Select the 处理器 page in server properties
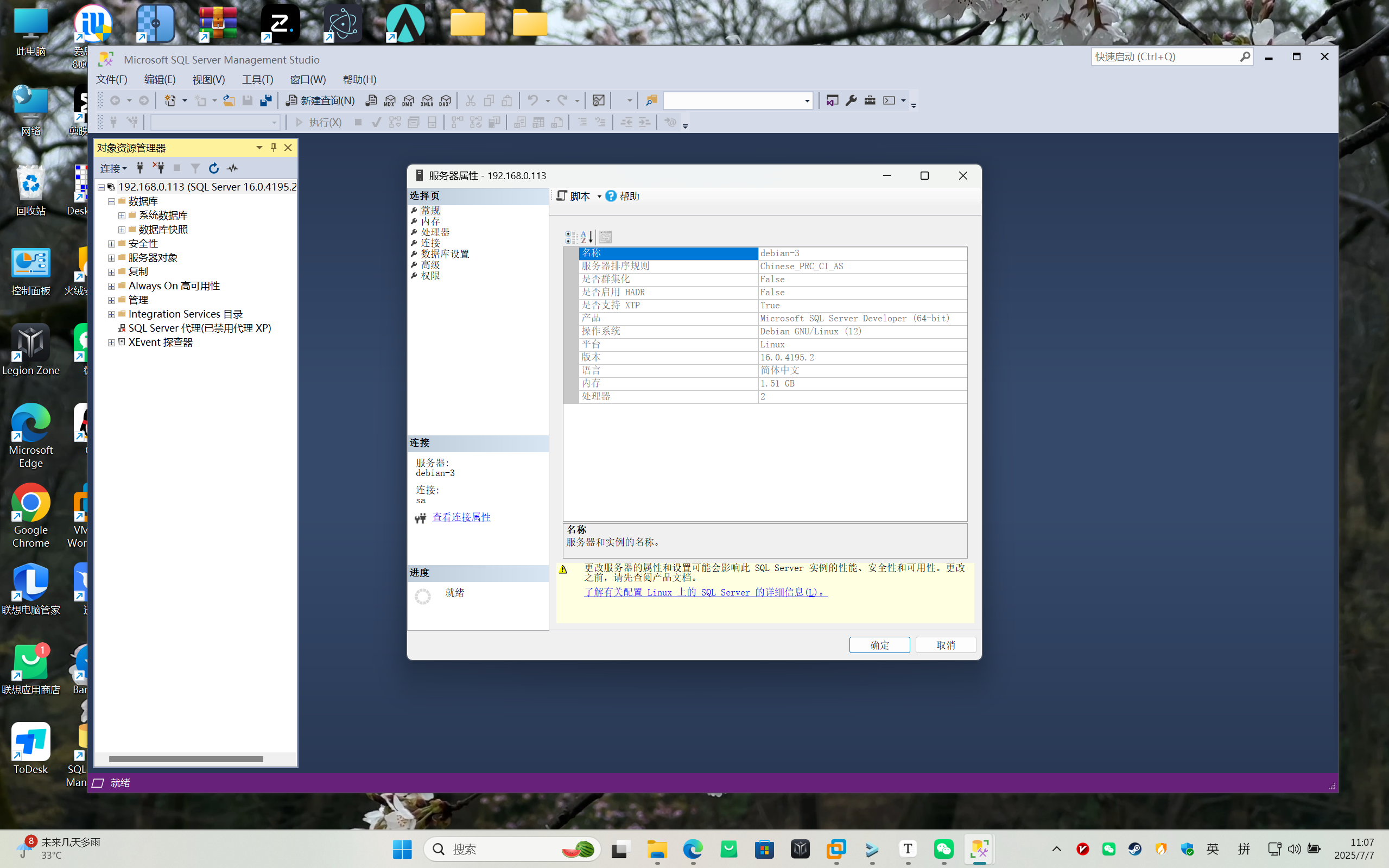The image size is (1389, 868). (x=435, y=232)
